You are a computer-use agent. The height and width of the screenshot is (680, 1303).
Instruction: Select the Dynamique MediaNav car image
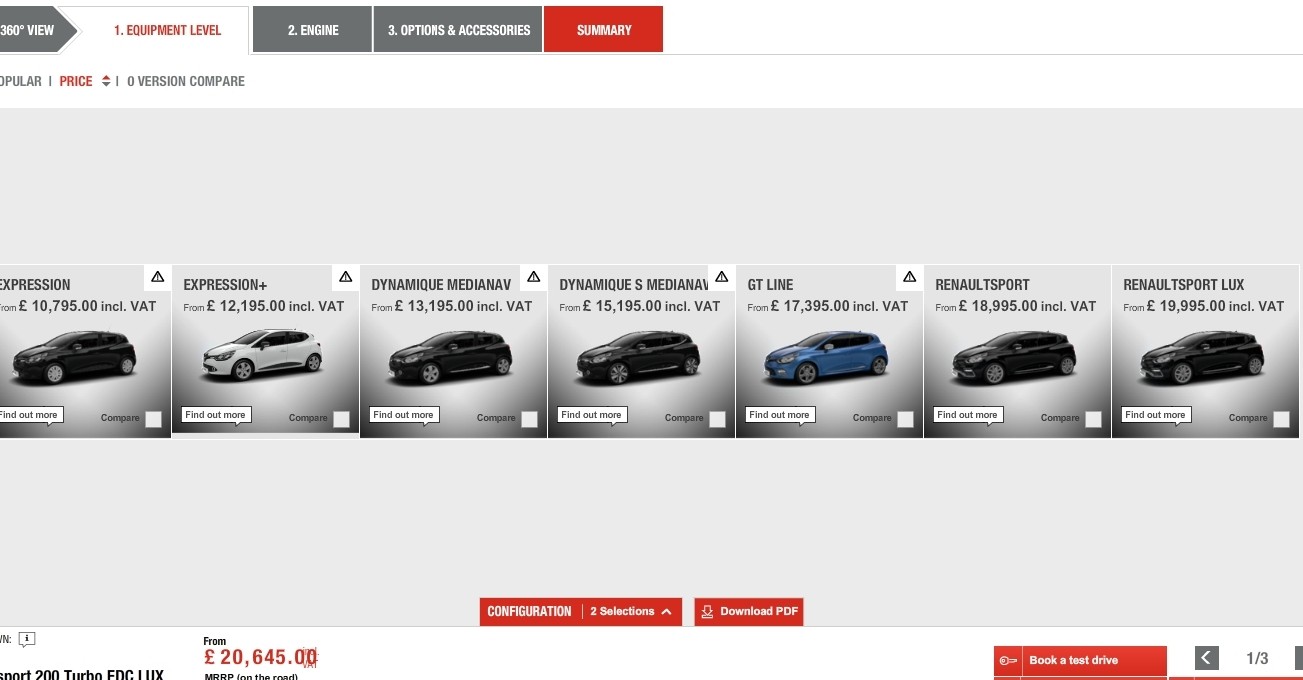point(450,358)
